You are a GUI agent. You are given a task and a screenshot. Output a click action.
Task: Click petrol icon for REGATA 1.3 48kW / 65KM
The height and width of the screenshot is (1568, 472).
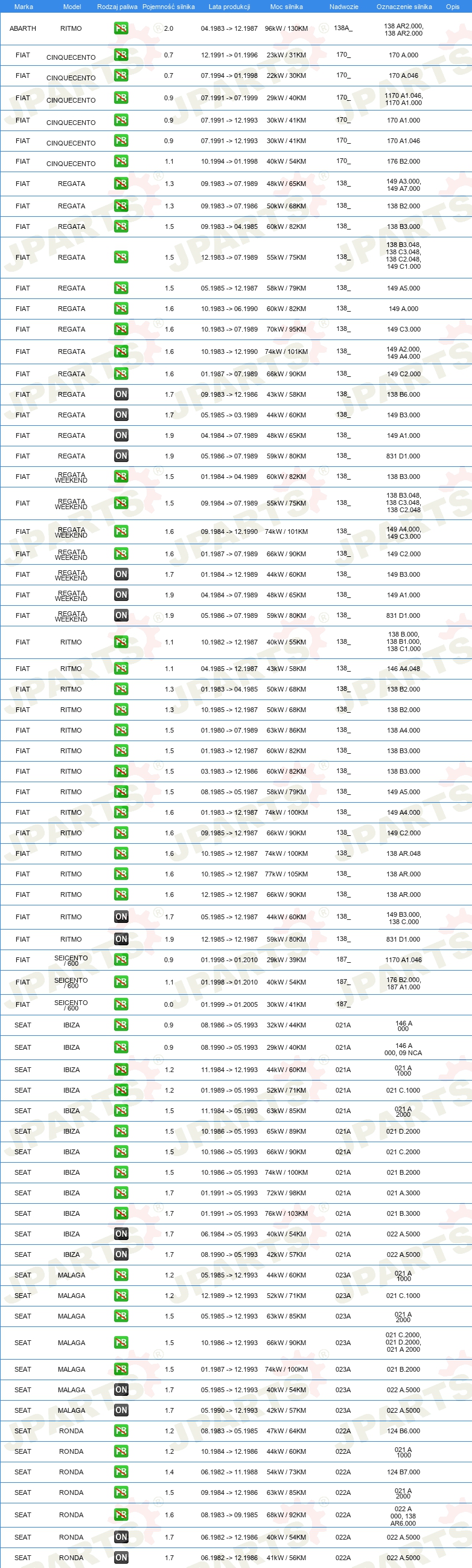(x=121, y=183)
